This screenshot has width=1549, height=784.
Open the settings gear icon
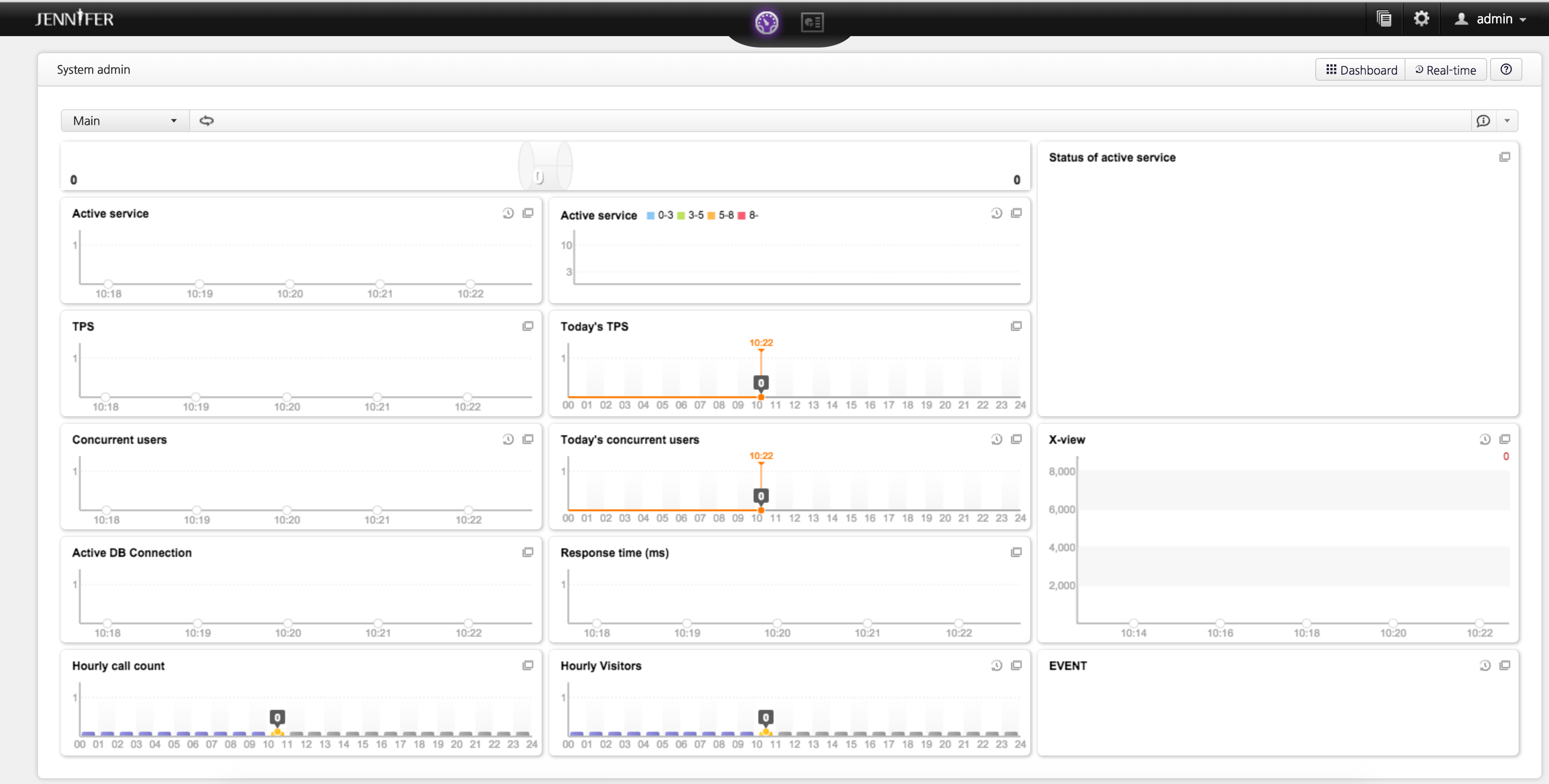(x=1421, y=19)
